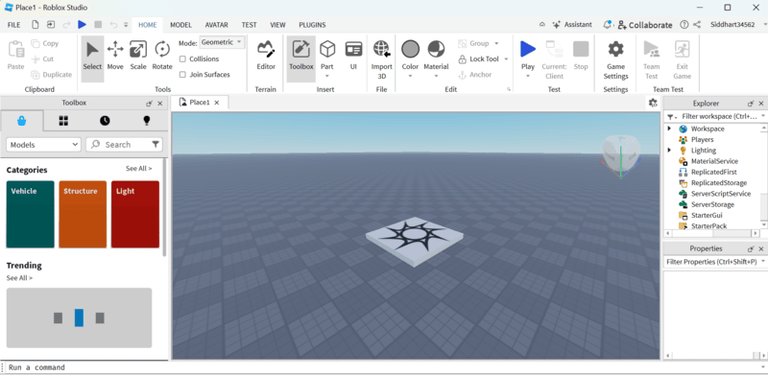Open the Toolbox Creations lightbulb tab
Viewport: 768px width, 376px height.
pos(146,121)
